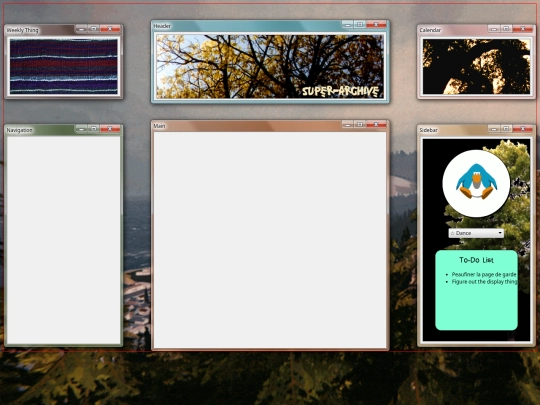Click the Calendar window title text
540x405 pixels.
tap(430, 30)
